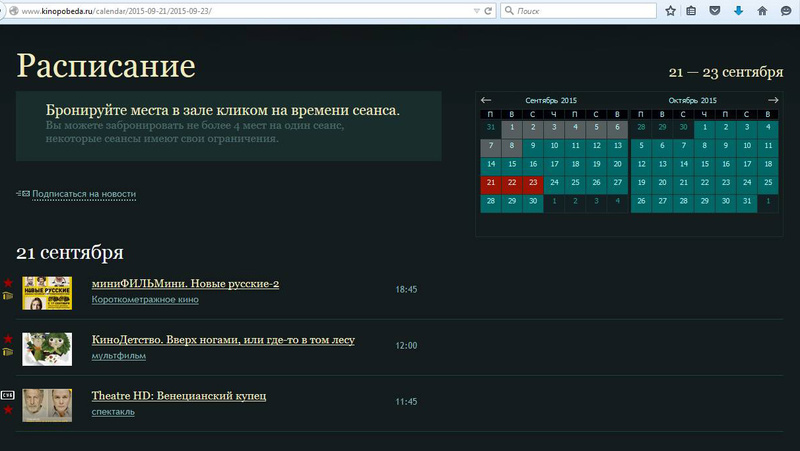This screenshot has width=800, height=451.
Task: Book the 18:45 session time
Action: click(x=406, y=289)
